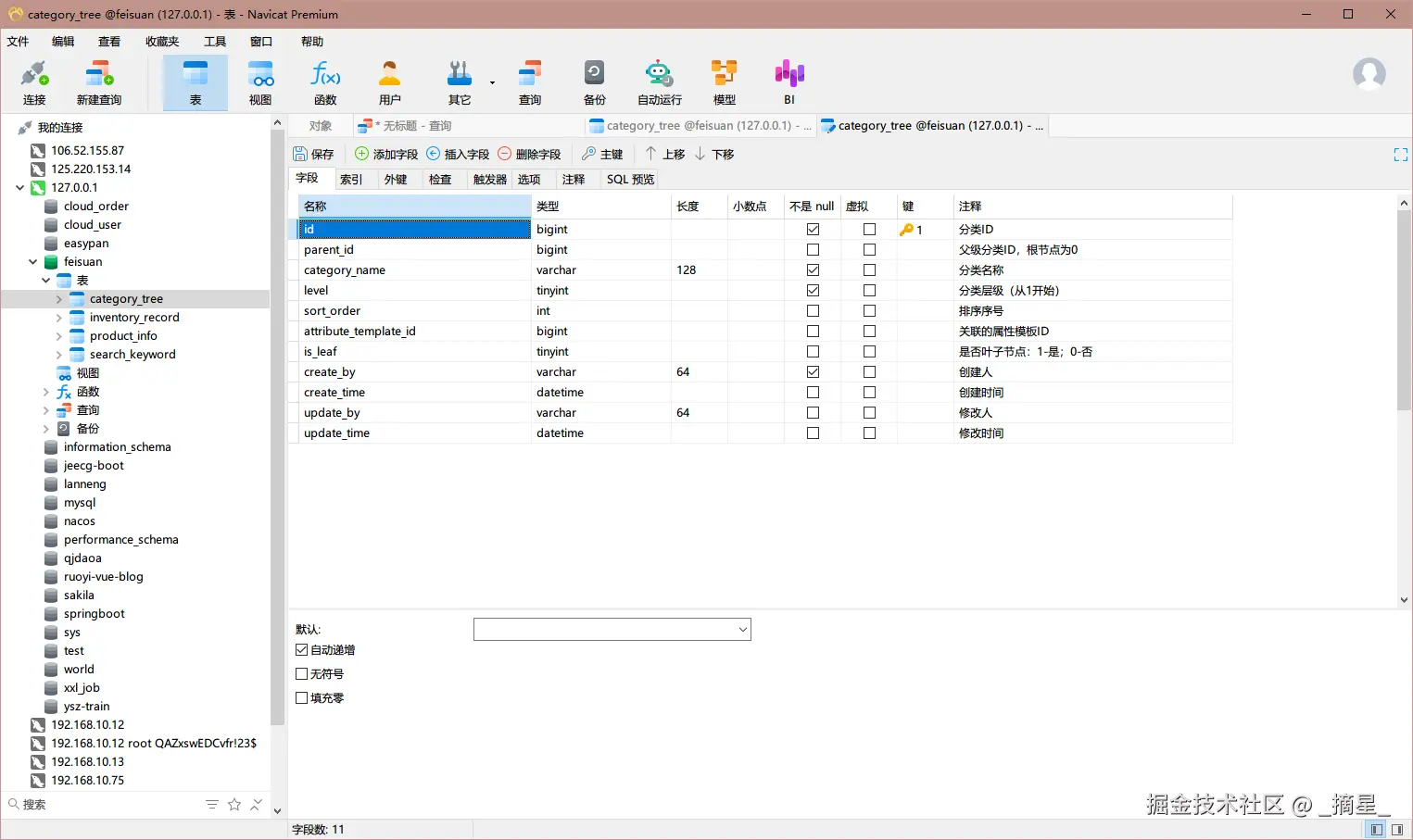The width and height of the screenshot is (1413, 840).
Task: Click the 主键 primary key button
Action: coord(602,154)
